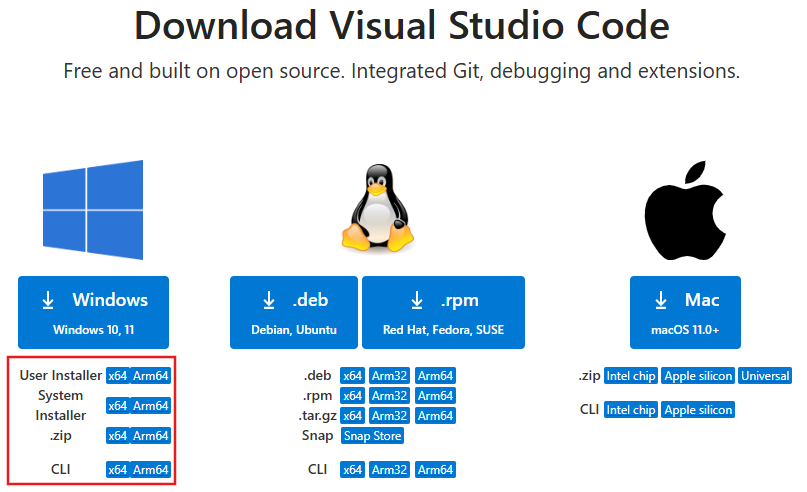Get Mac CLI for Apple silicon
This screenshot has height=492, width=807.
pyautogui.click(x=698, y=410)
